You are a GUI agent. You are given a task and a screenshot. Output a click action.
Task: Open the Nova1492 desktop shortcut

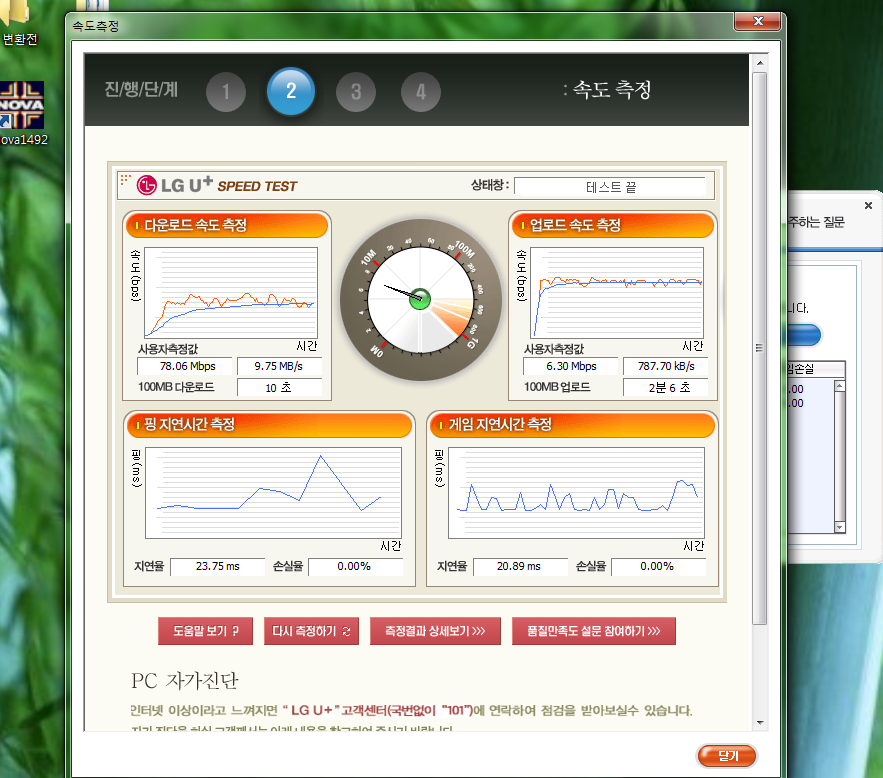[22, 108]
